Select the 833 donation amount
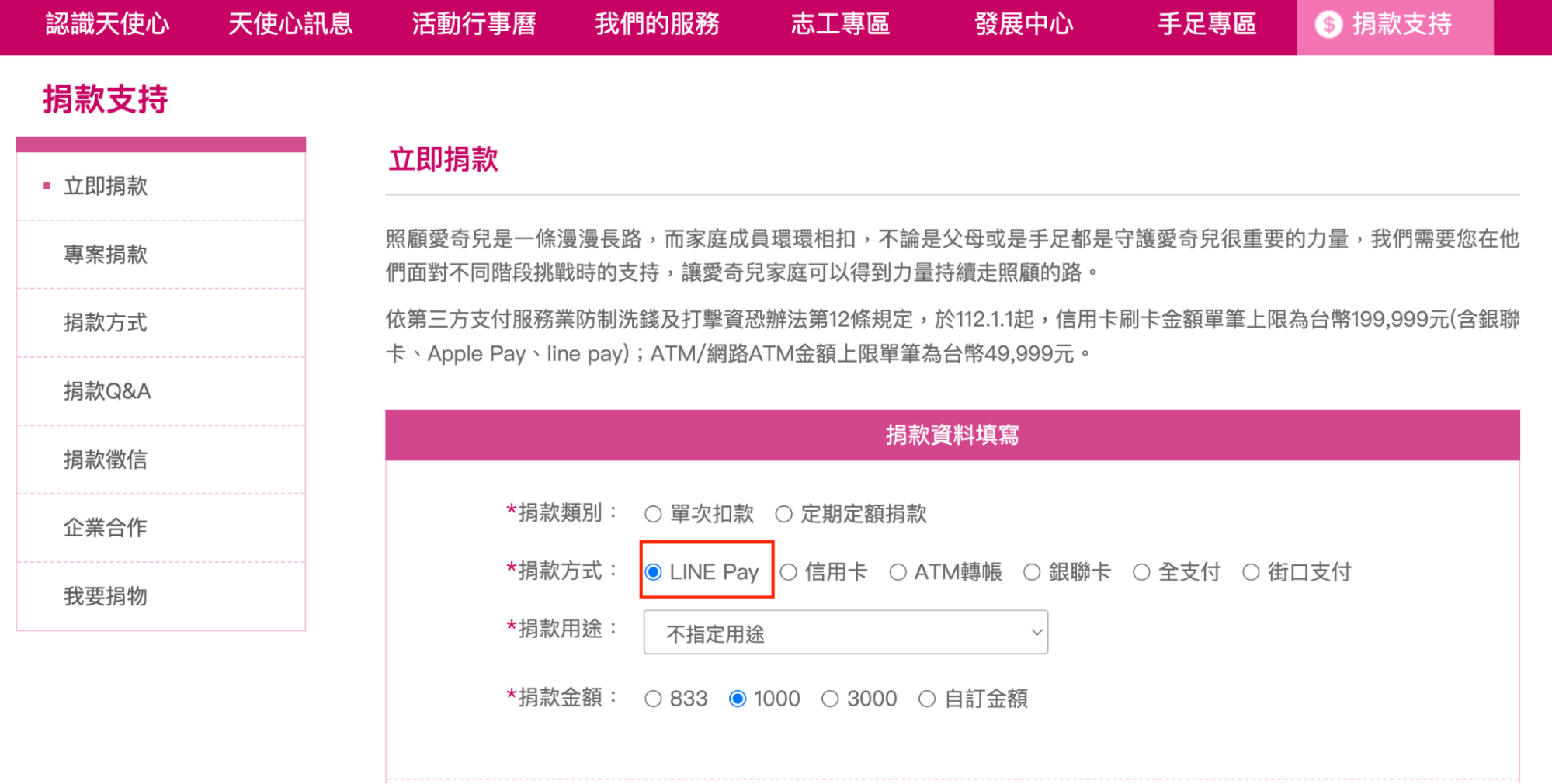1552x784 pixels. coord(653,699)
